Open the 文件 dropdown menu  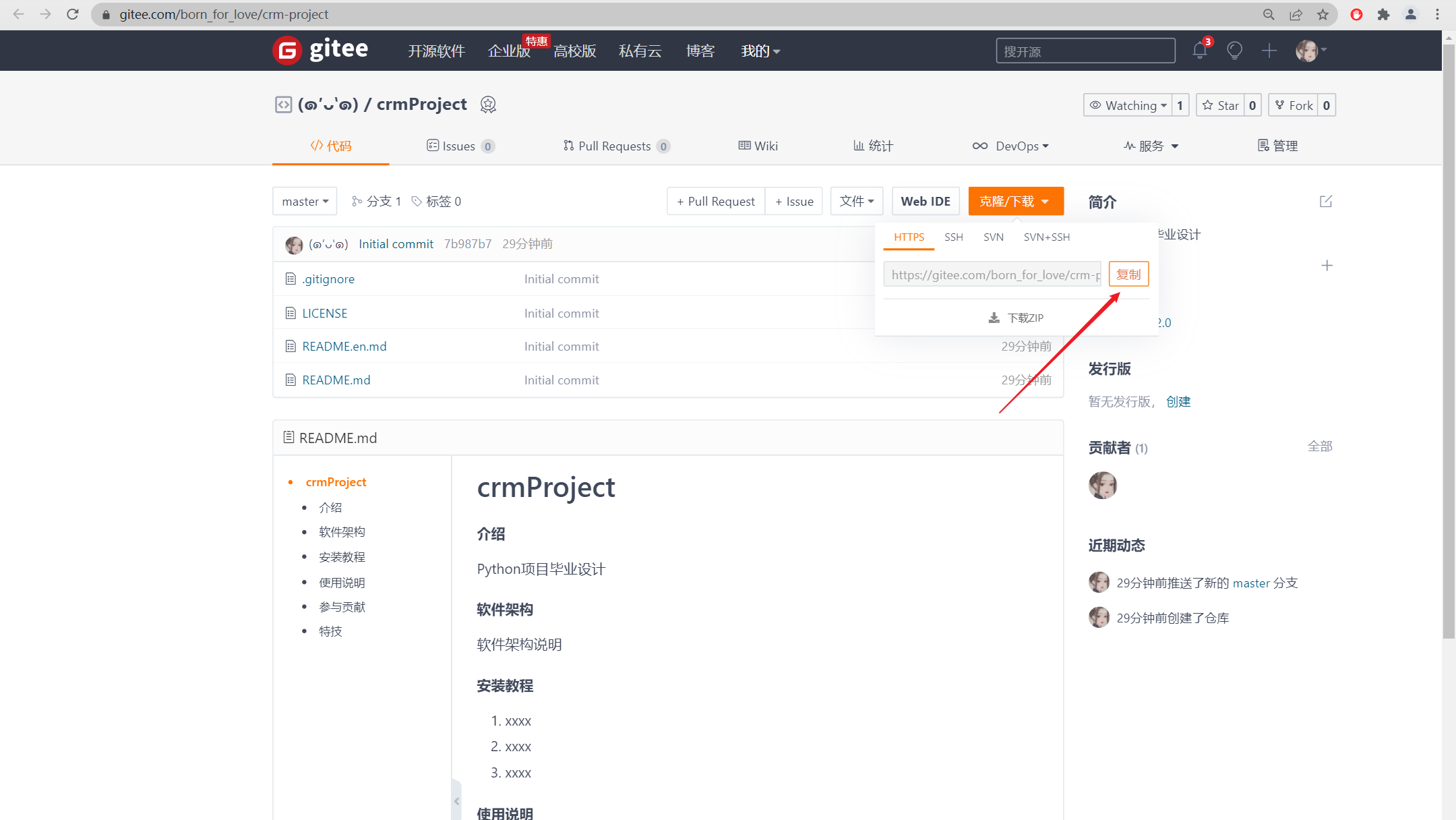tap(856, 202)
